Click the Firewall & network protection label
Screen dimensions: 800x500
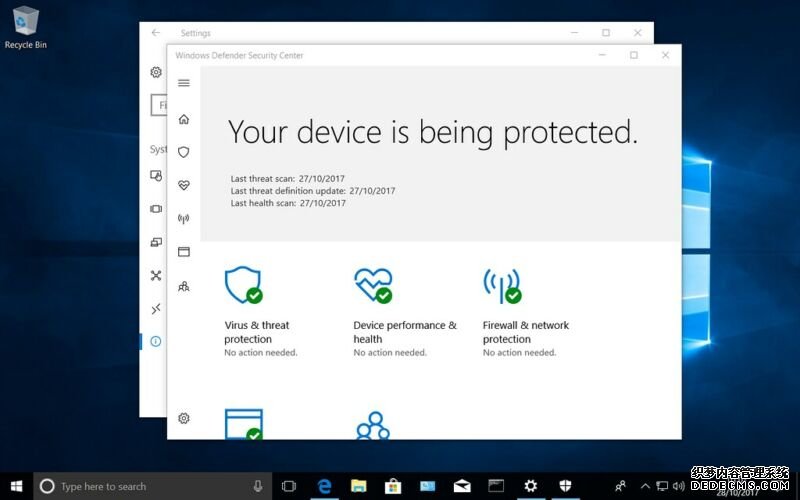[x=526, y=332]
